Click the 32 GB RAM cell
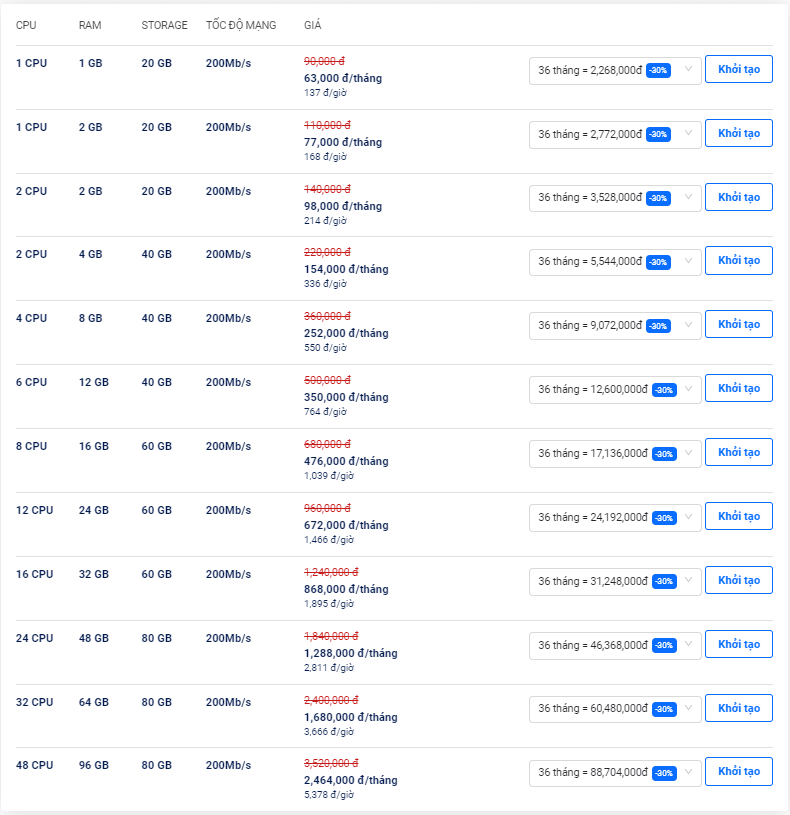Viewport: 790px width, 815px height. (94, 574)
